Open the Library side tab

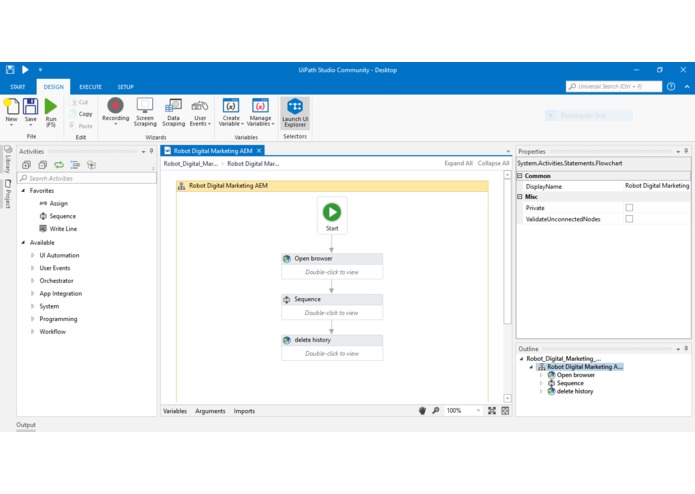8,159
